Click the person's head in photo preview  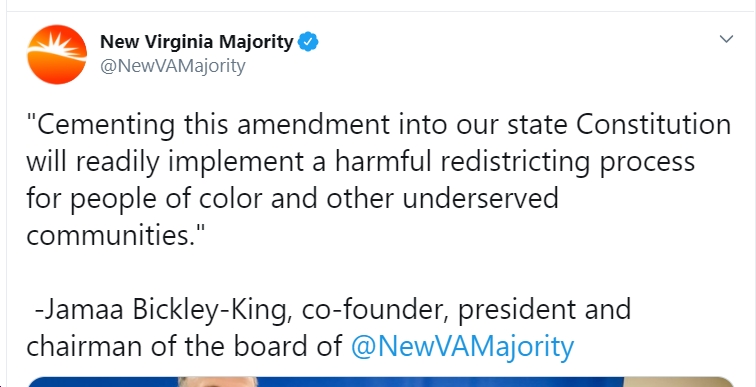(218, 382)
